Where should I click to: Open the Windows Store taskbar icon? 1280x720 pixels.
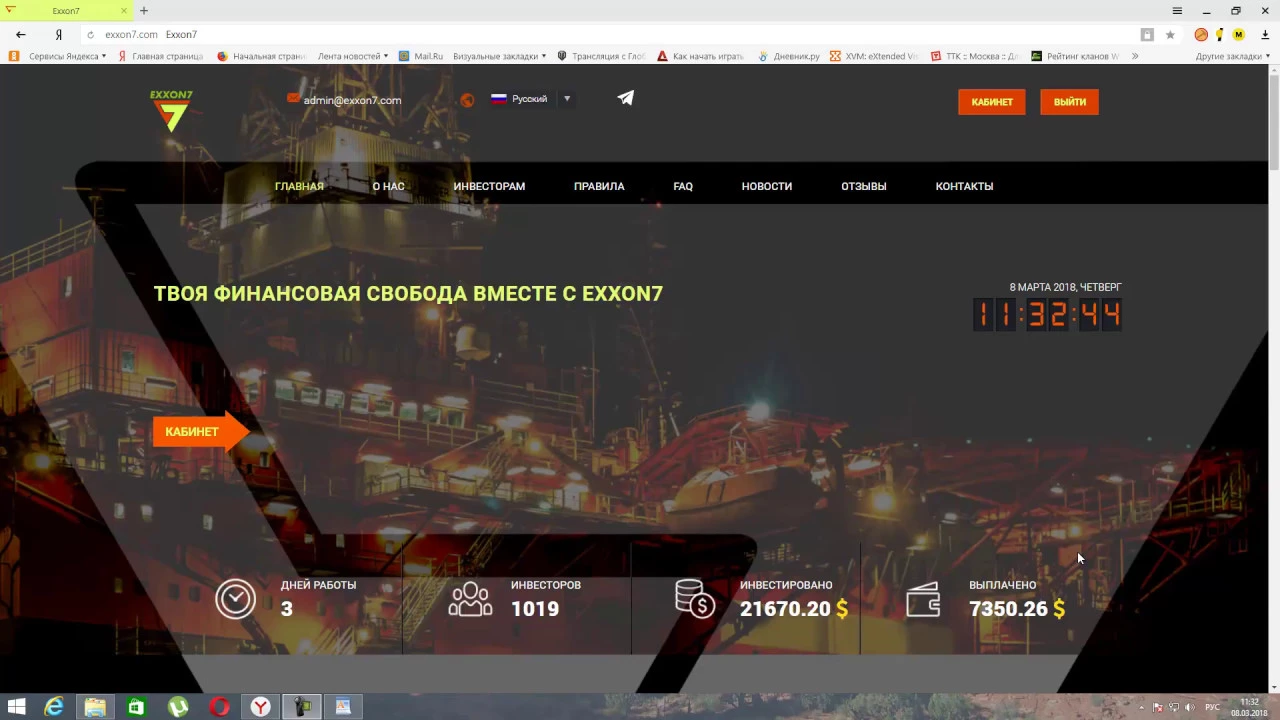tap(136, 707)
